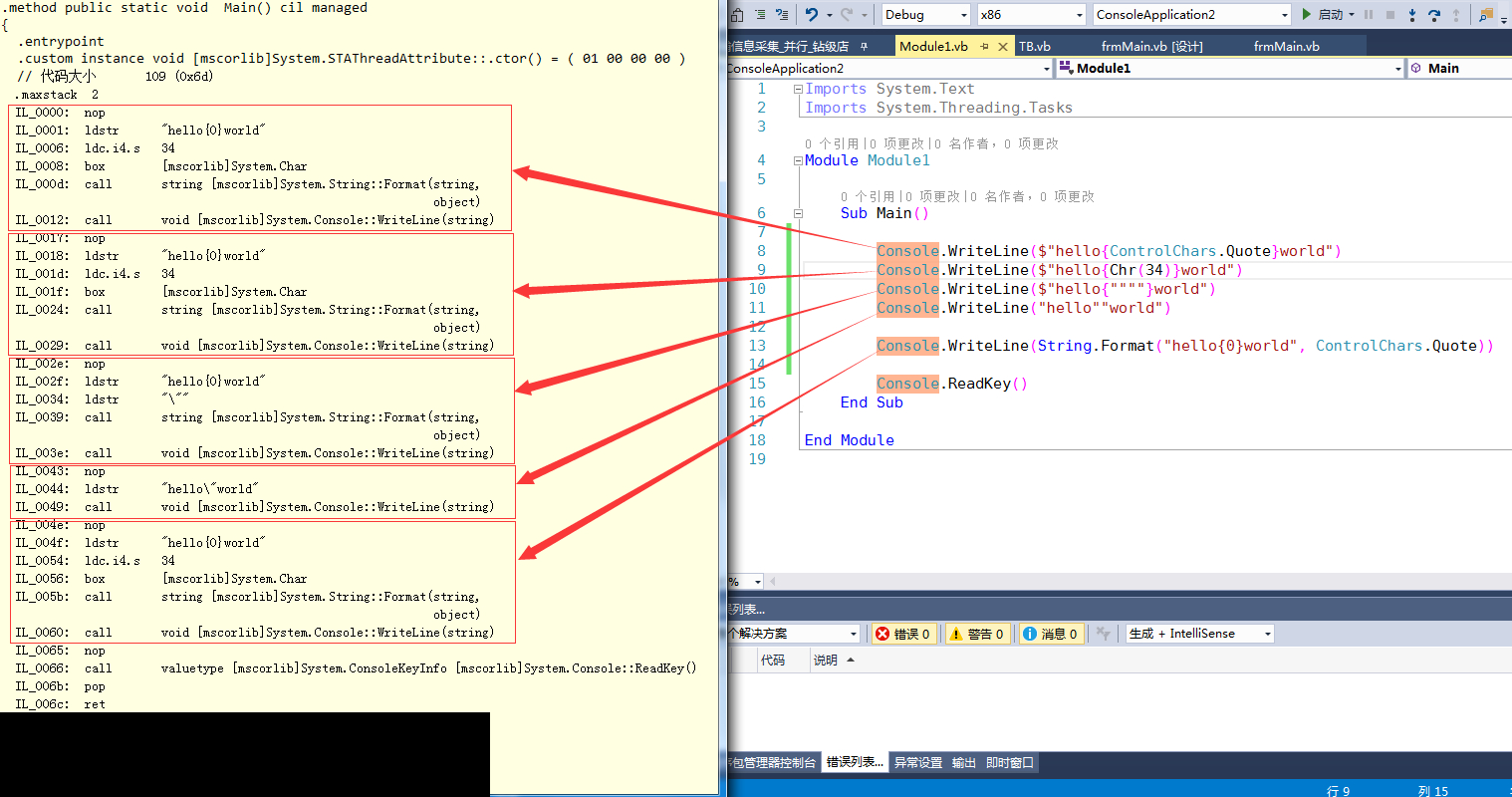This screenshot has height=797, width=1512.
Task: Click the Uncomment selected lines icon
Action: (782, 14)
